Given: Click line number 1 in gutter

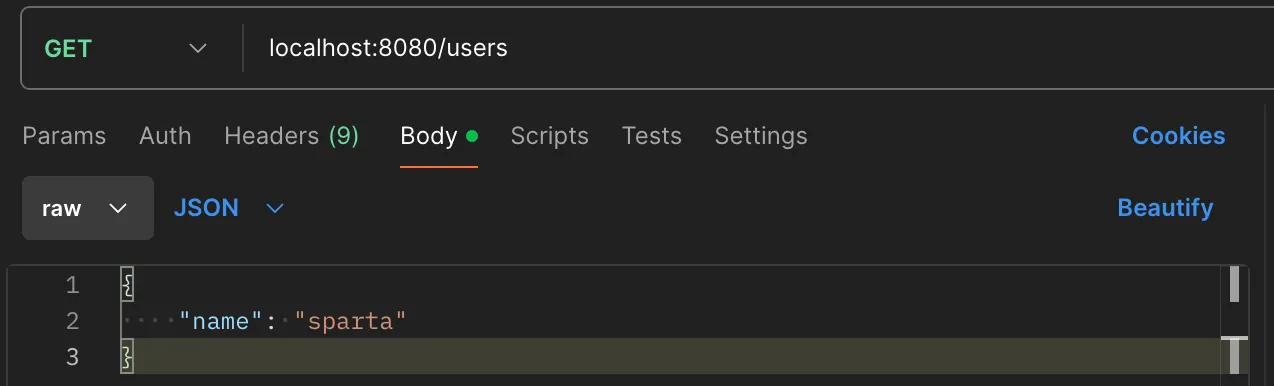Looking at the screenshot, I should [x=71, y=286].
